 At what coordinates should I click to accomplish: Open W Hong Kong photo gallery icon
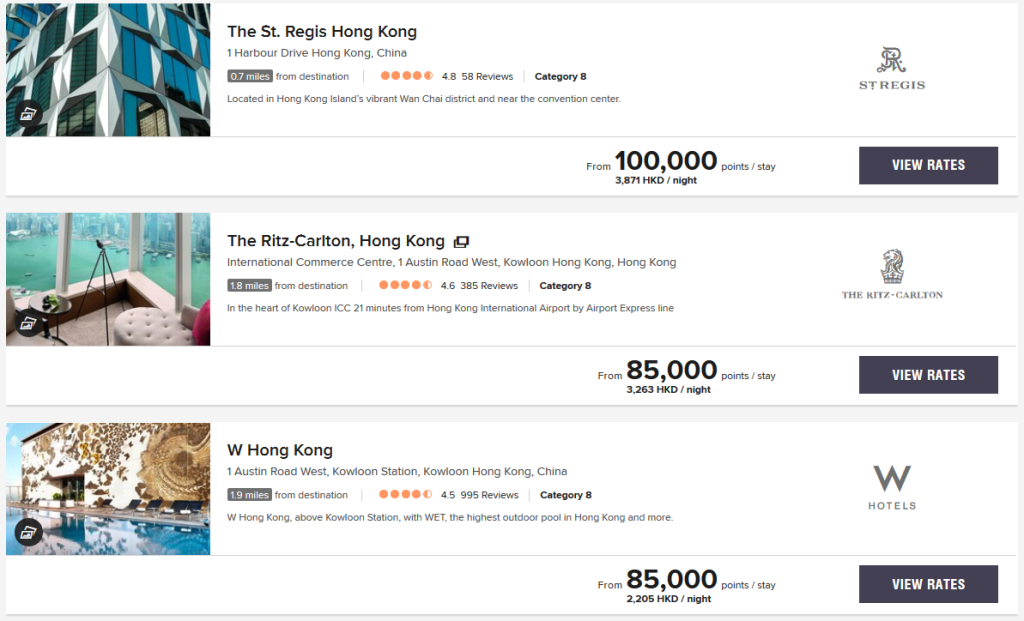point(28,532)
